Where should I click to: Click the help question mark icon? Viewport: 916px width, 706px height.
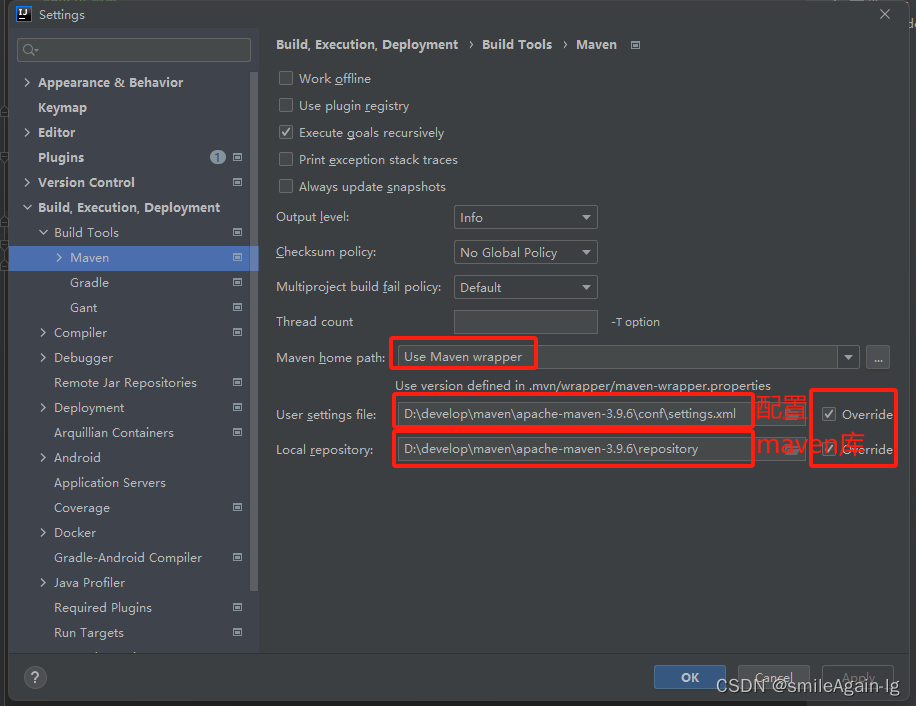point(34,677)
